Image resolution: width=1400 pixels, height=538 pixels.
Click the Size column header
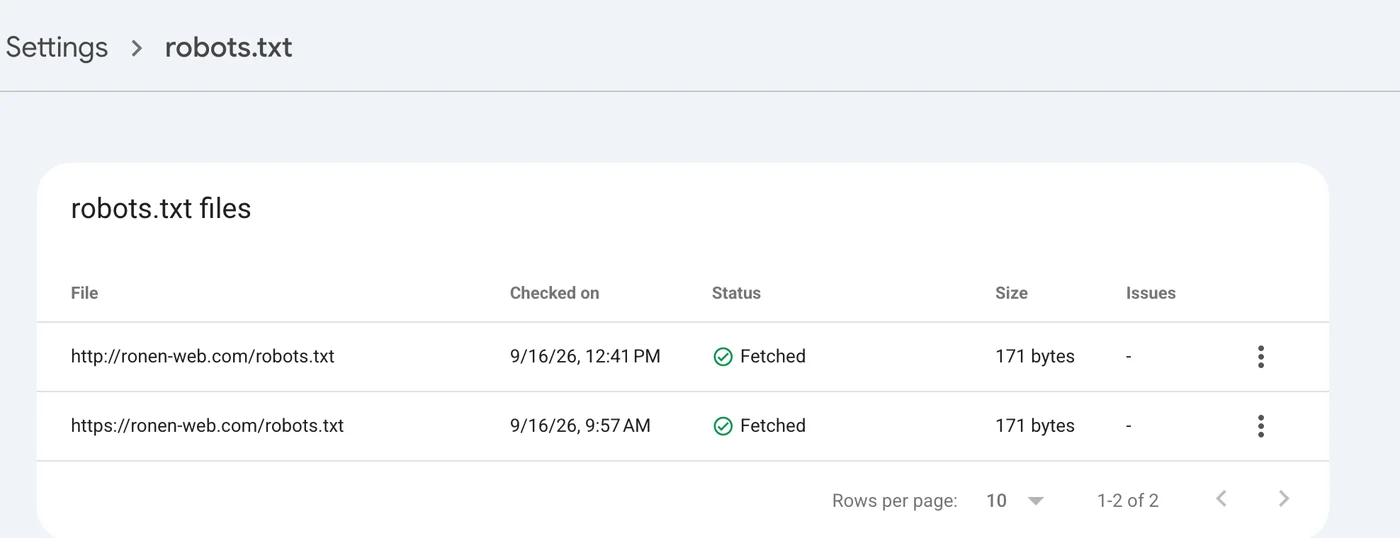[x=1011, y=293]
